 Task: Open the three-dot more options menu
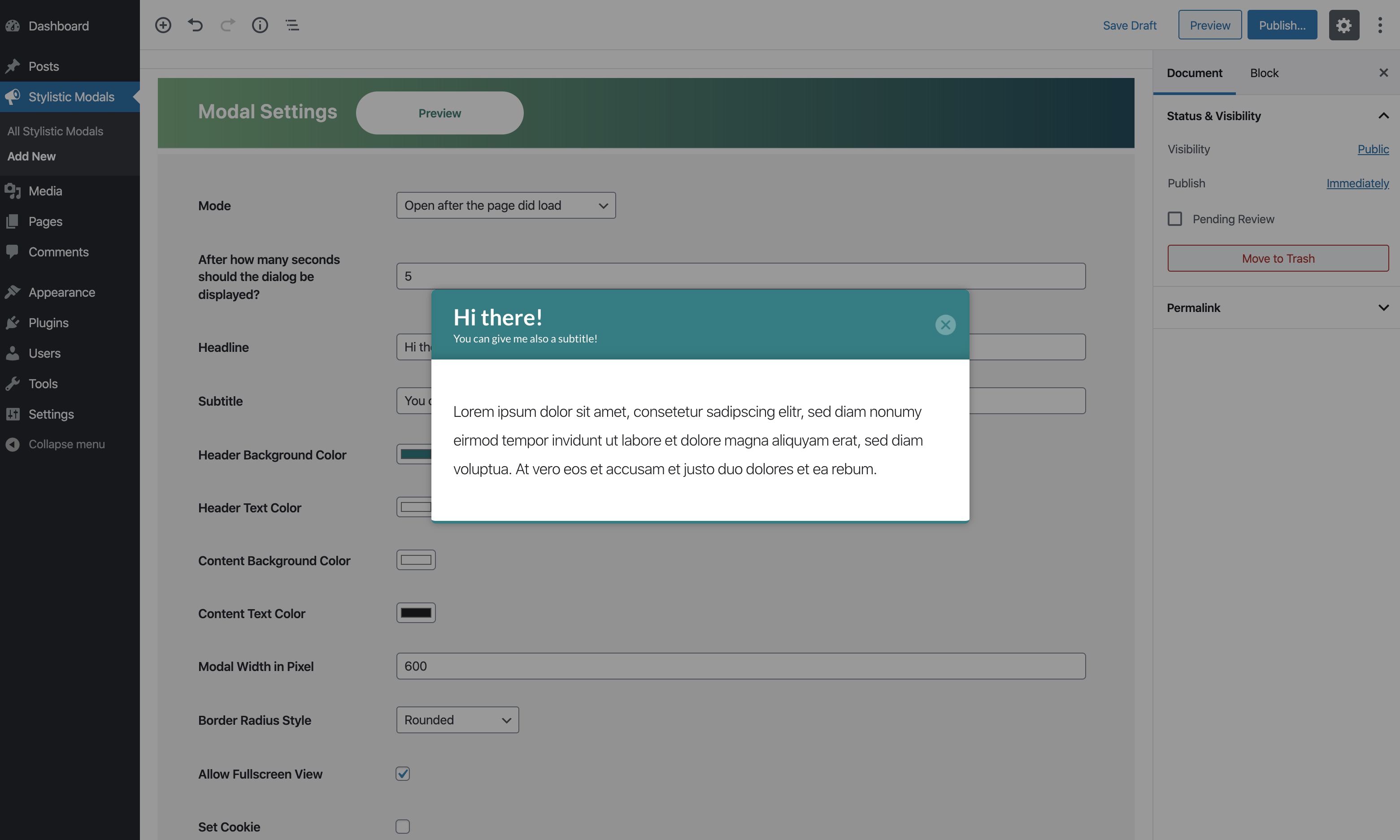1380,25
